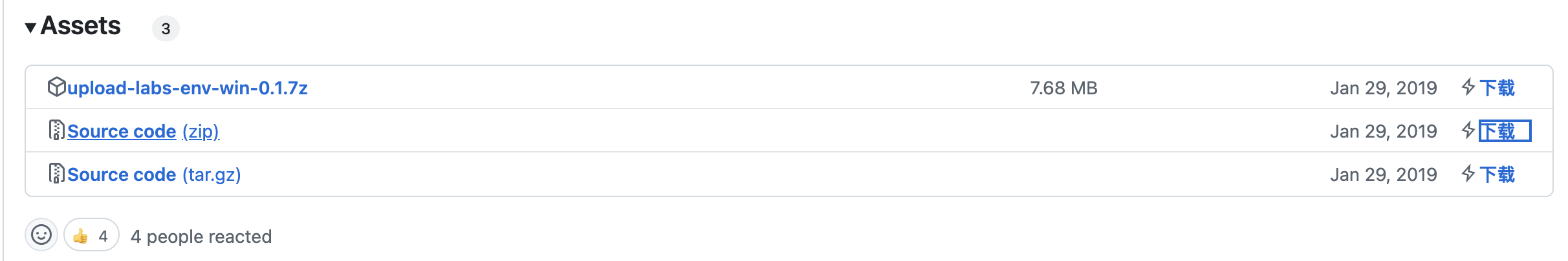The image size is (1568, 261).
Task: Click 下载 for upload-labs-env-win-0.1.7z
Action: [1497, 88]
